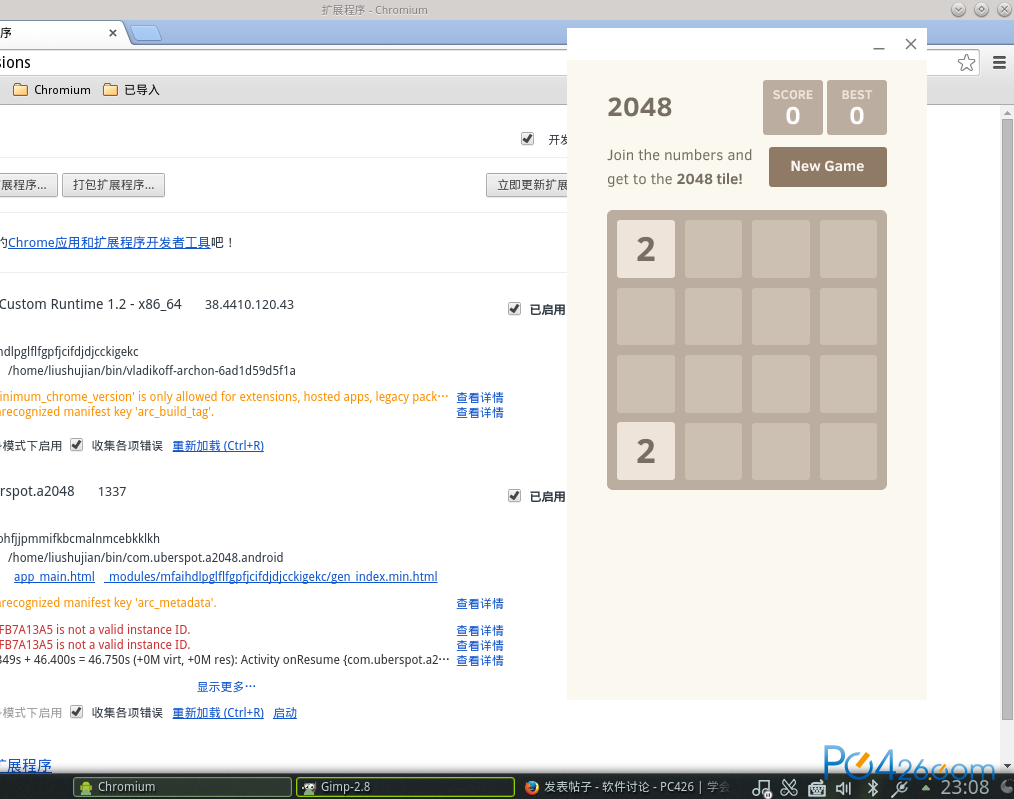Viewport: 1014px width, 799px height.
Task: Click the volume speaker tray icon
Action: [844, 788]
